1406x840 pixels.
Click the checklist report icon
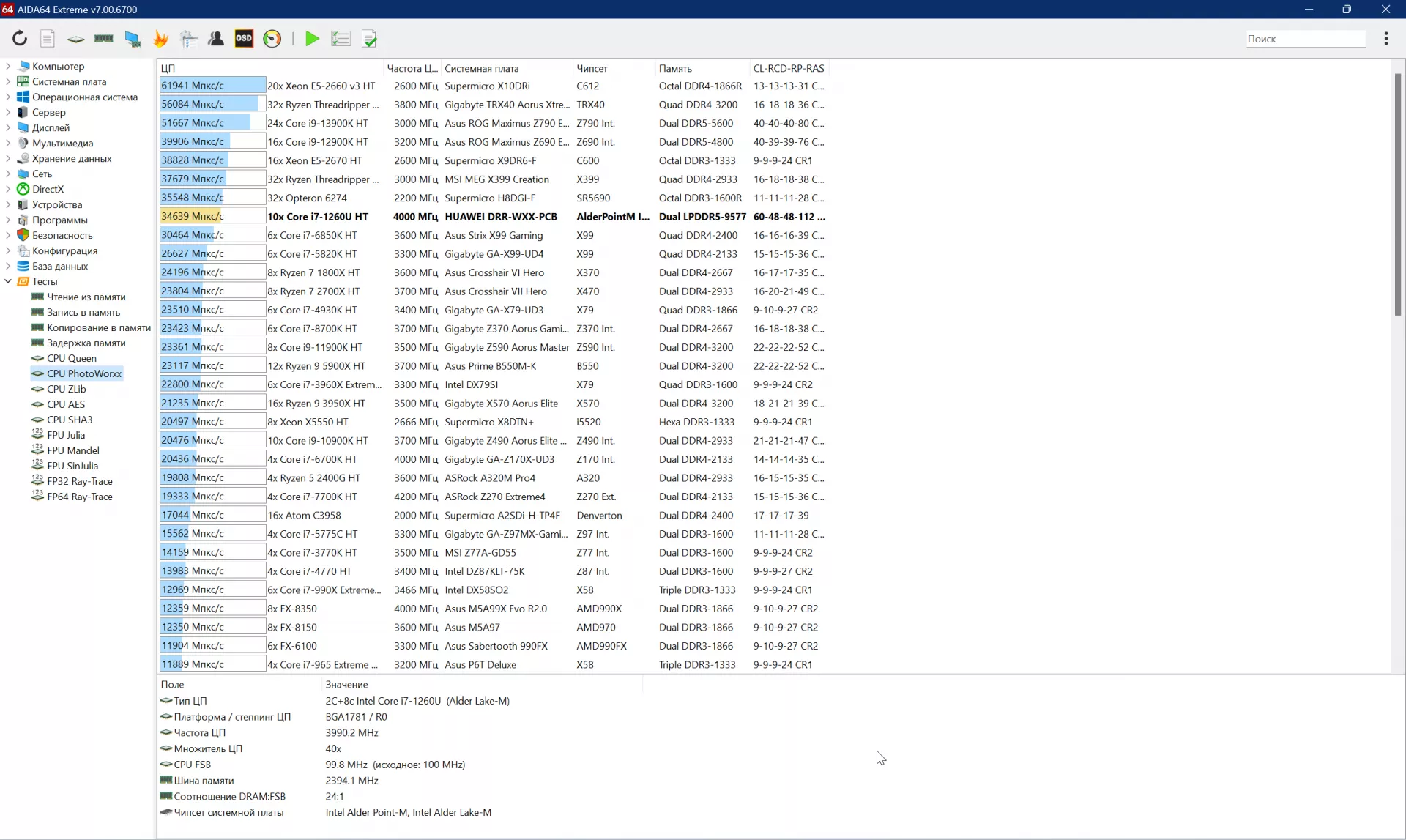(x=370, y=39)
